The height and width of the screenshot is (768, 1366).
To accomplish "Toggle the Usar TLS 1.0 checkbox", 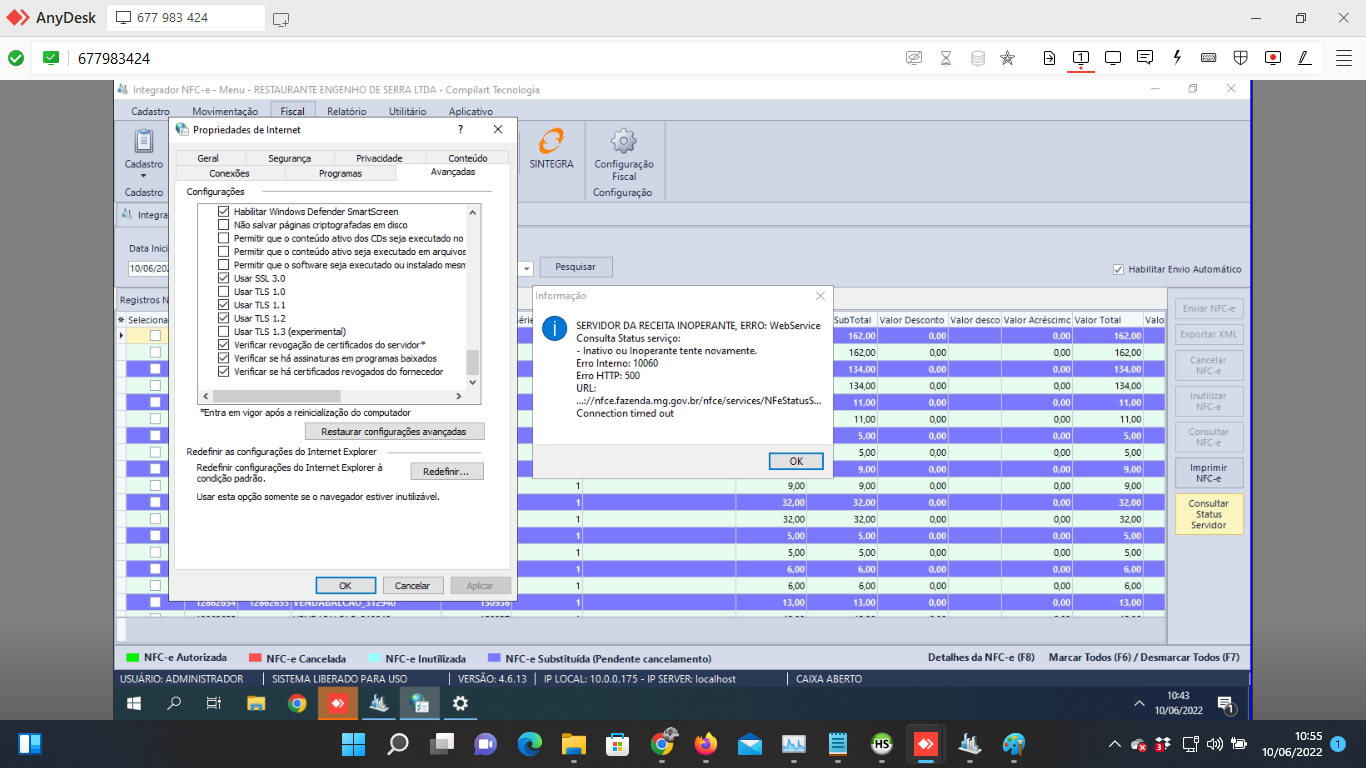I will click(224, 291).
